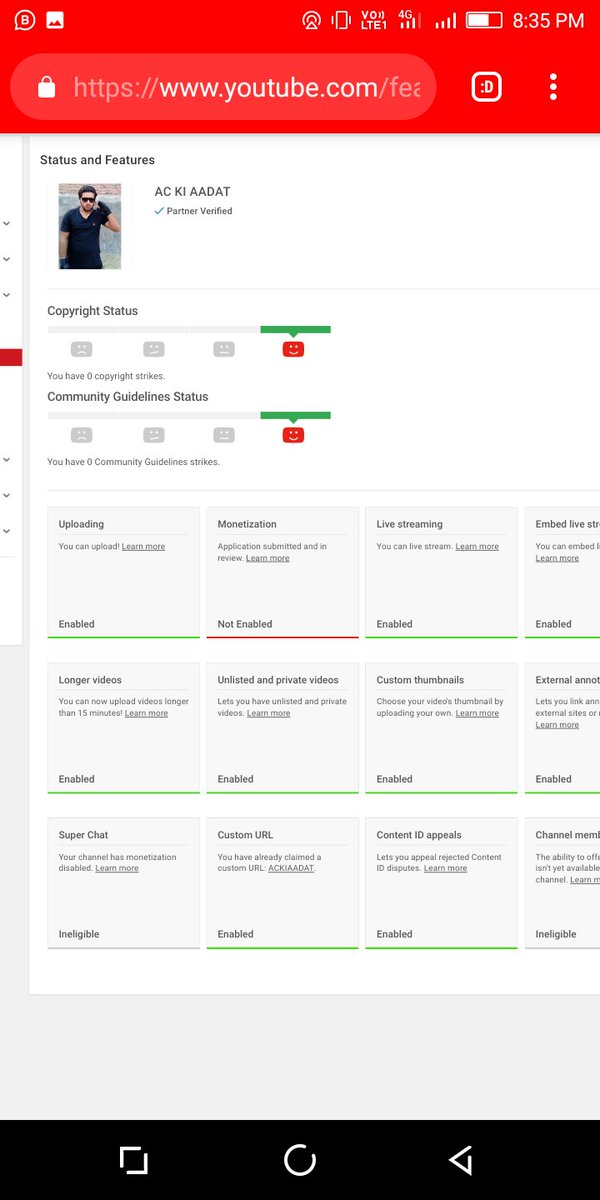
Task: Tap the vibrate mode icon in status bar
Action: 341,20
